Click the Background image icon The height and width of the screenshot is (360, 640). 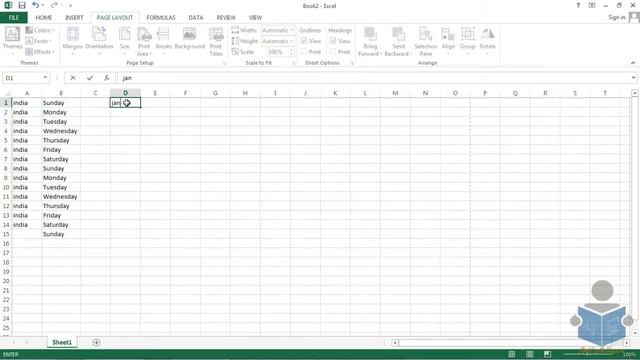click(189, 34)
